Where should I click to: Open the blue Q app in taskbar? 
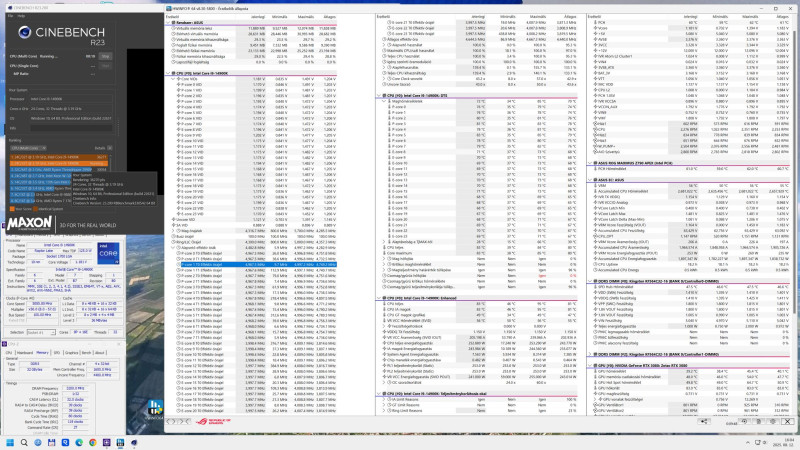tap(65, 442)
